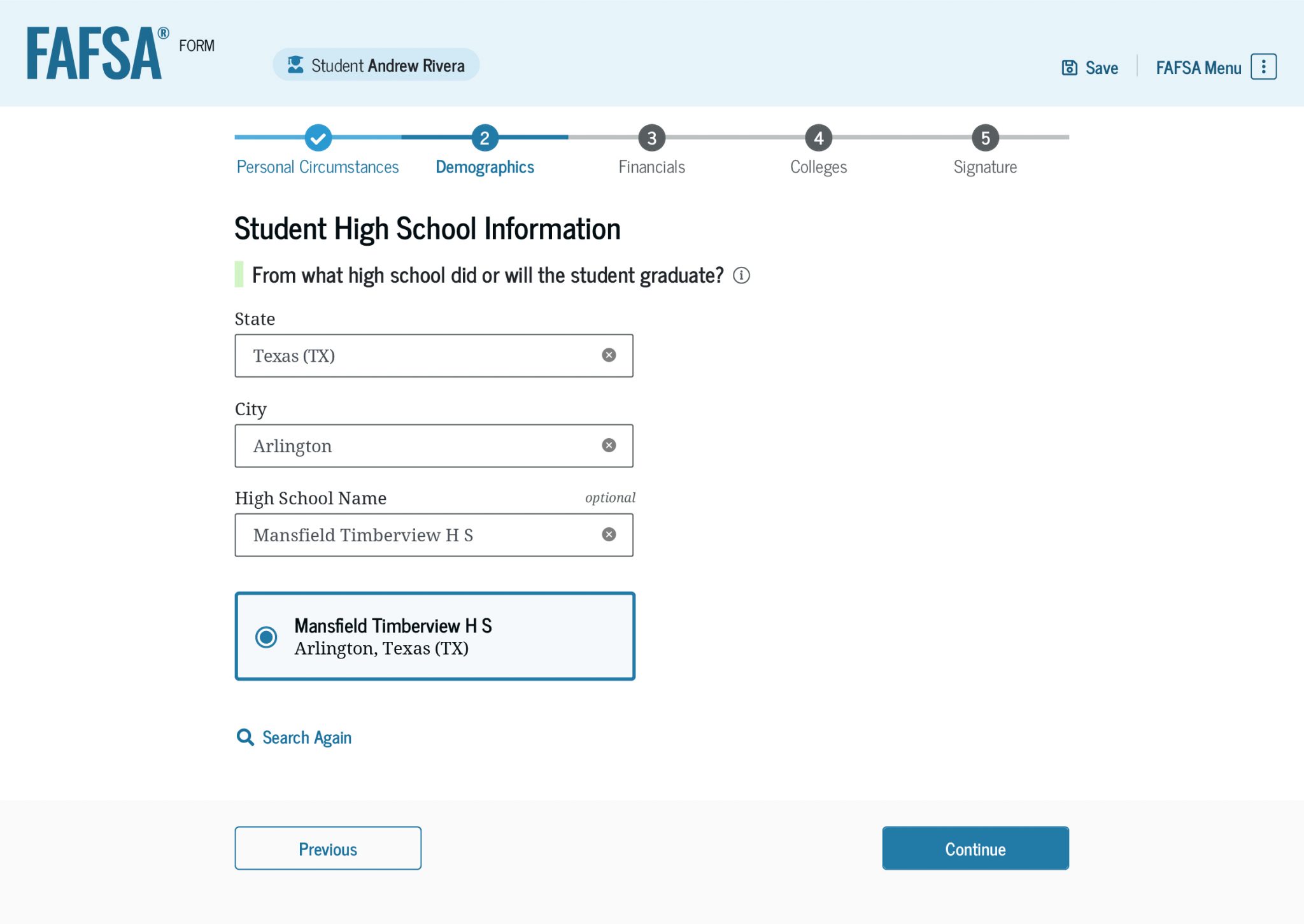
Task: Open the City selection field
Action: coord(414,445)
